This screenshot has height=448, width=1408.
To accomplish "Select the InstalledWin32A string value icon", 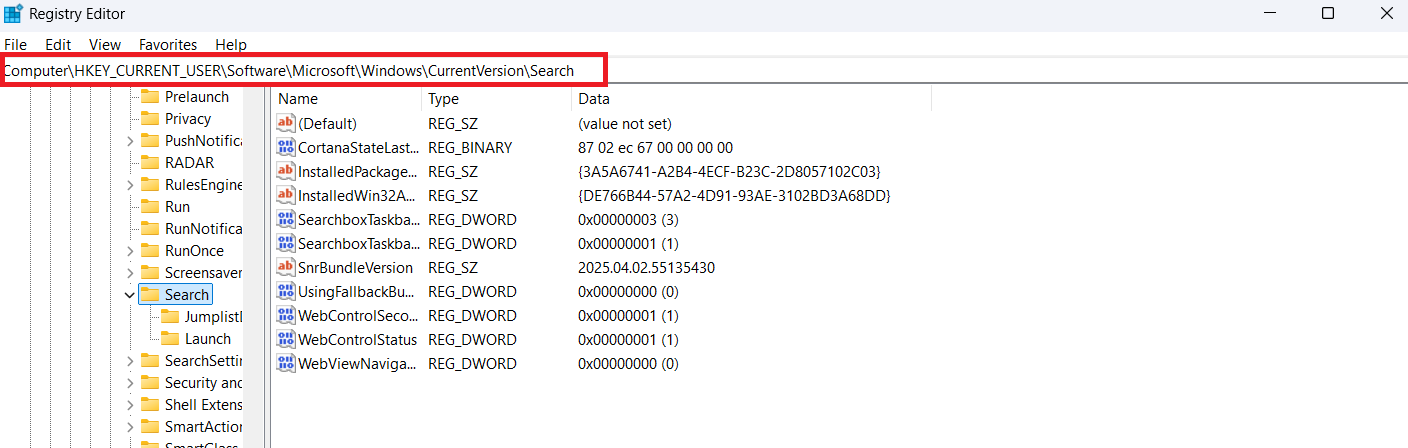I will point(287,195).
